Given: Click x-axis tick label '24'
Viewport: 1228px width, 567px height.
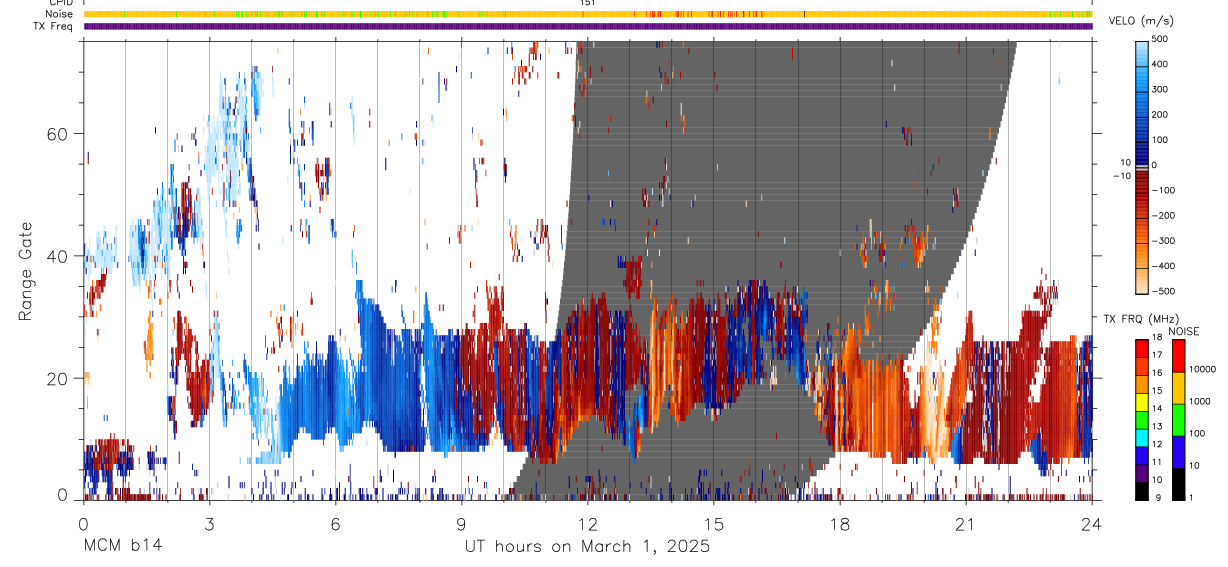Looking at the screenshot, I should click(1092, 523).
